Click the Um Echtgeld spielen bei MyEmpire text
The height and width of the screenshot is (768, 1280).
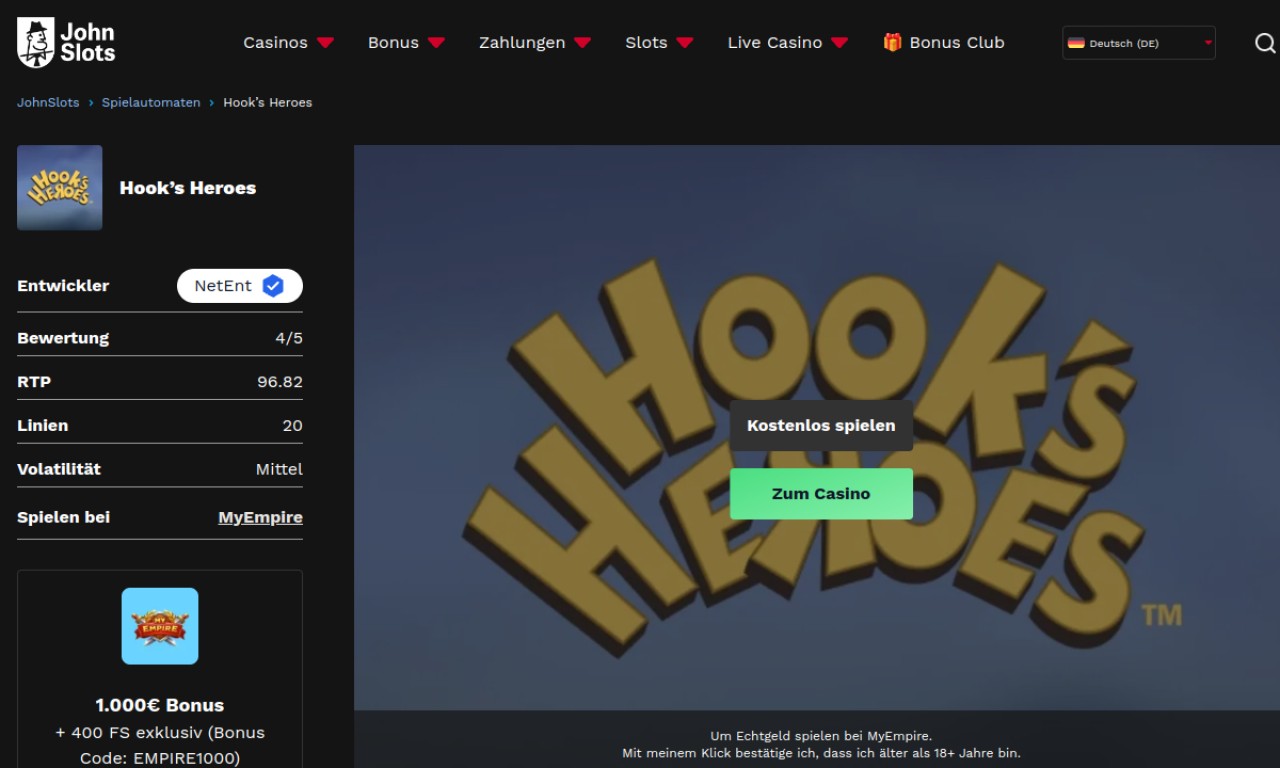tap(821, 736)
